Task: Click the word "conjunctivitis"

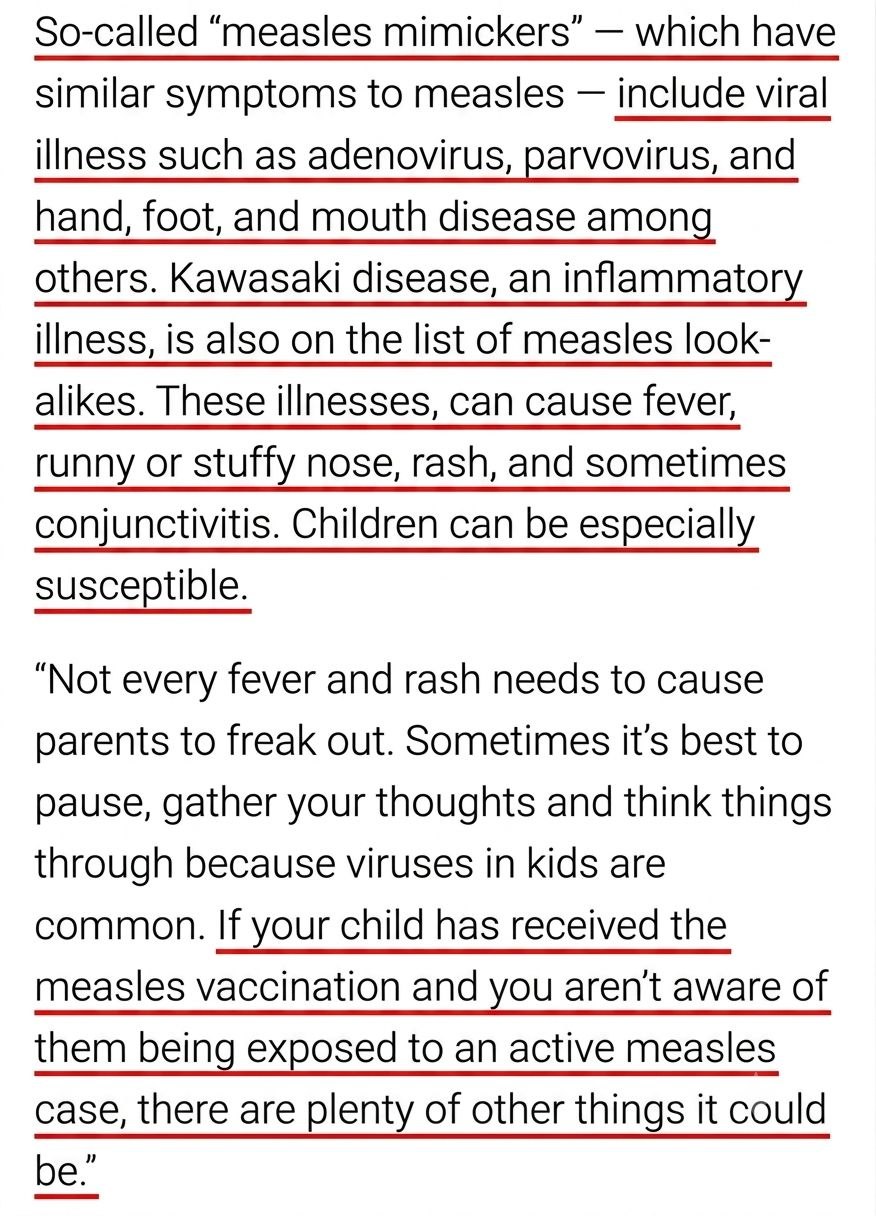Action: coord(159,526)
